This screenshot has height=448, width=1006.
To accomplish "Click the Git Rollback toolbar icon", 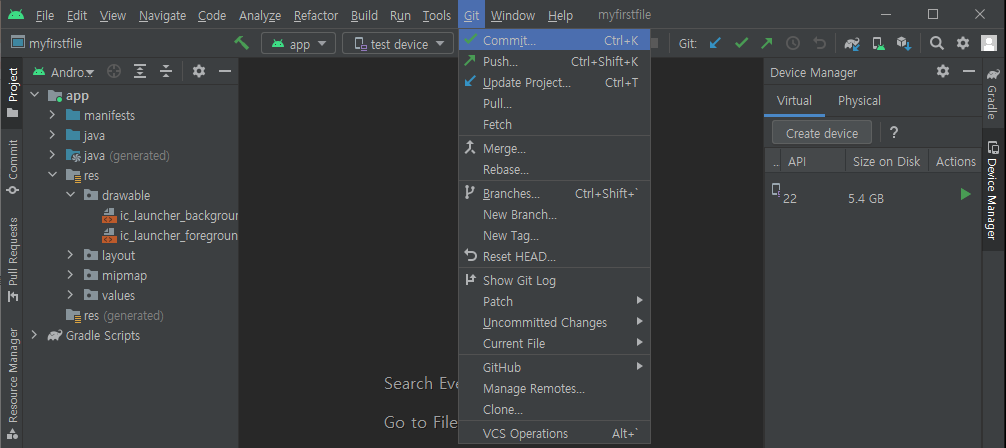I will coord(819,44).
